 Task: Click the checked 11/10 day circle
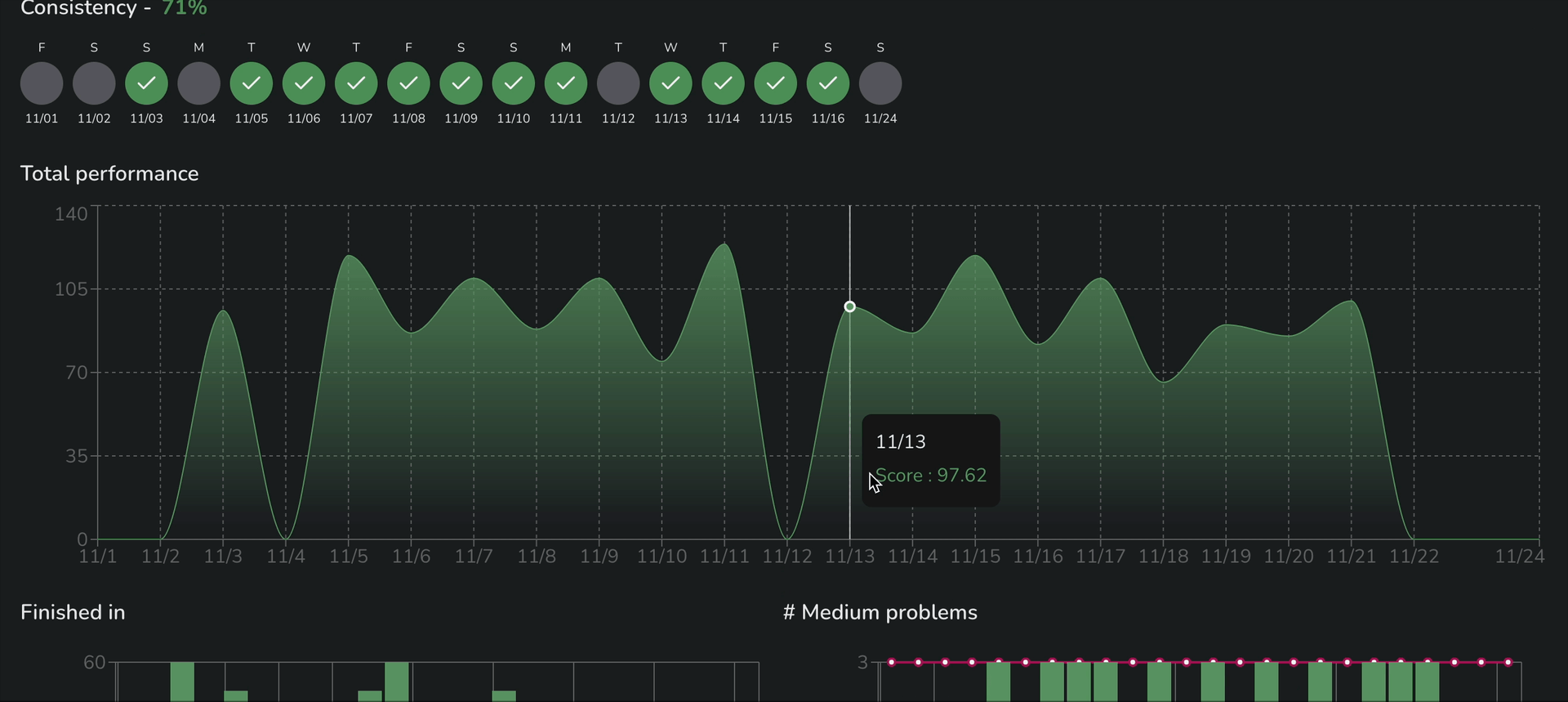(514, 83)
